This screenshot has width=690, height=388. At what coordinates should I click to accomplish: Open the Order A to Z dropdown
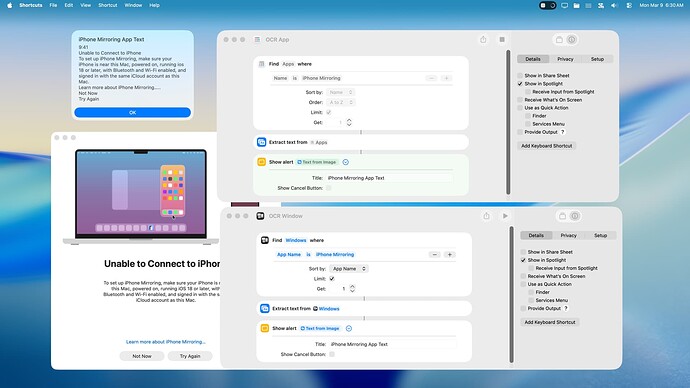click(x=341, y=102)
